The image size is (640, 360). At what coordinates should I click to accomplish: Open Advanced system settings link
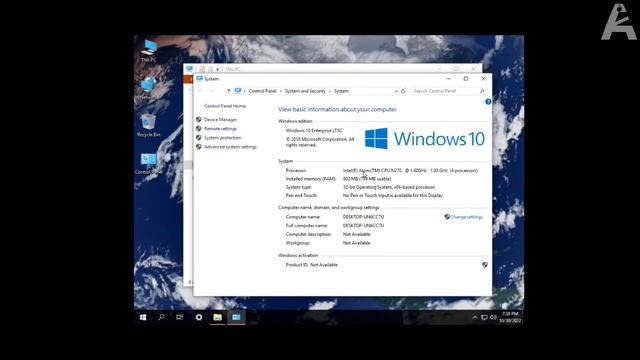[230, 147]
